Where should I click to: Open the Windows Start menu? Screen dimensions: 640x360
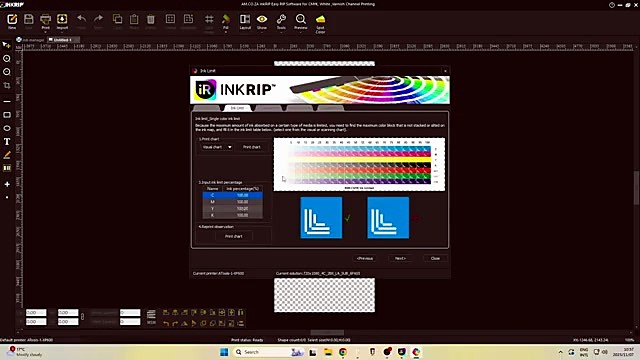click(224, 352)
